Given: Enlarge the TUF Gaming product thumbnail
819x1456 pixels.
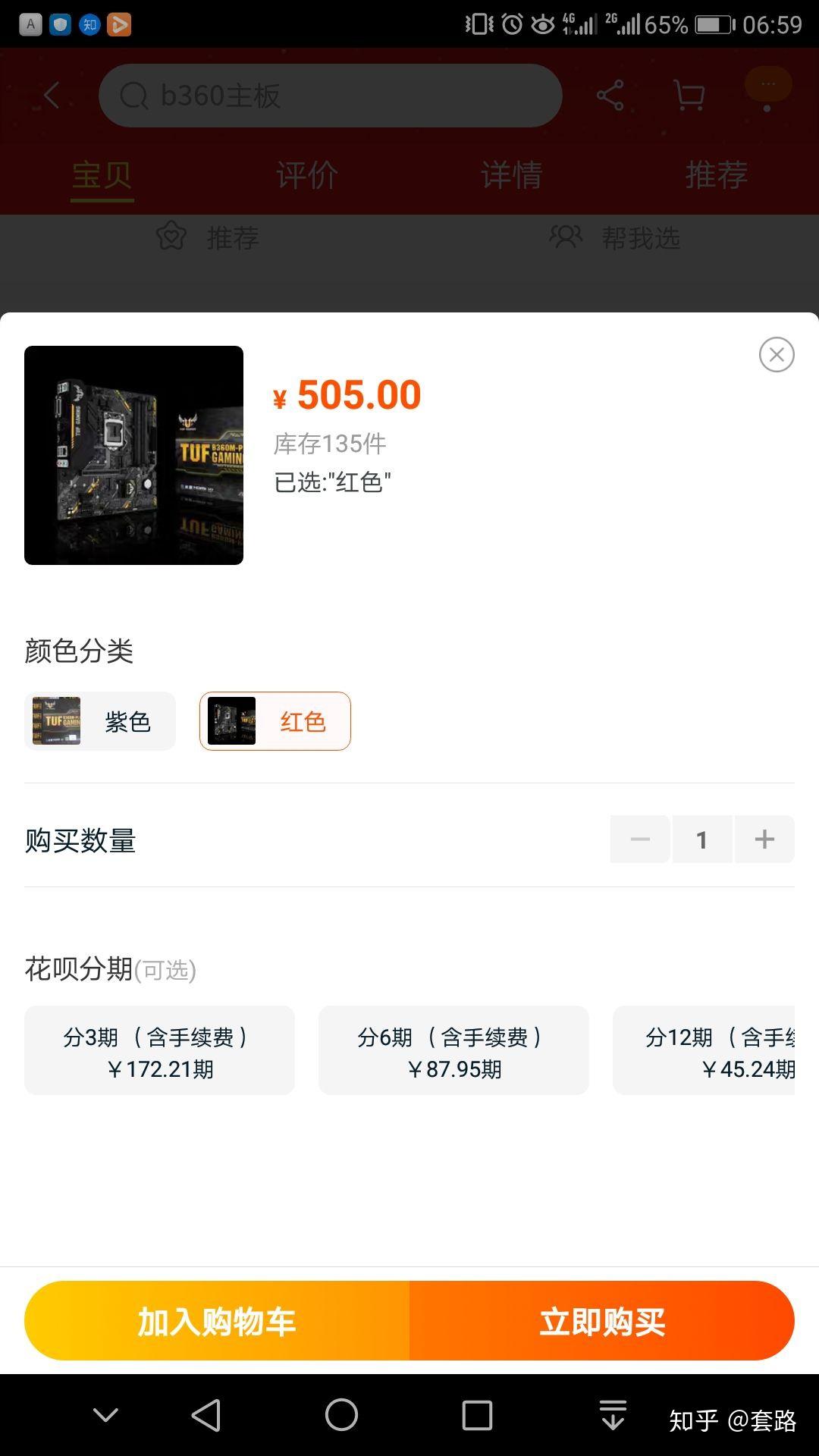Looking at the screenshot, I should click(133, 455).
